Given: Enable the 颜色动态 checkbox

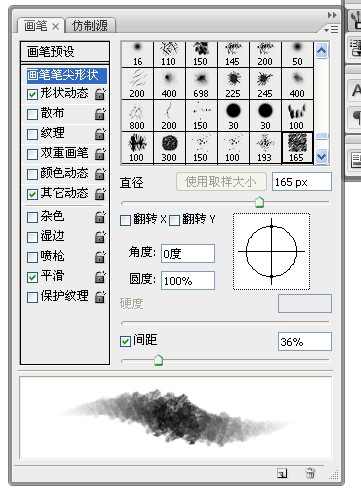Looking at the screenshot, I should (x=32, y=174).
